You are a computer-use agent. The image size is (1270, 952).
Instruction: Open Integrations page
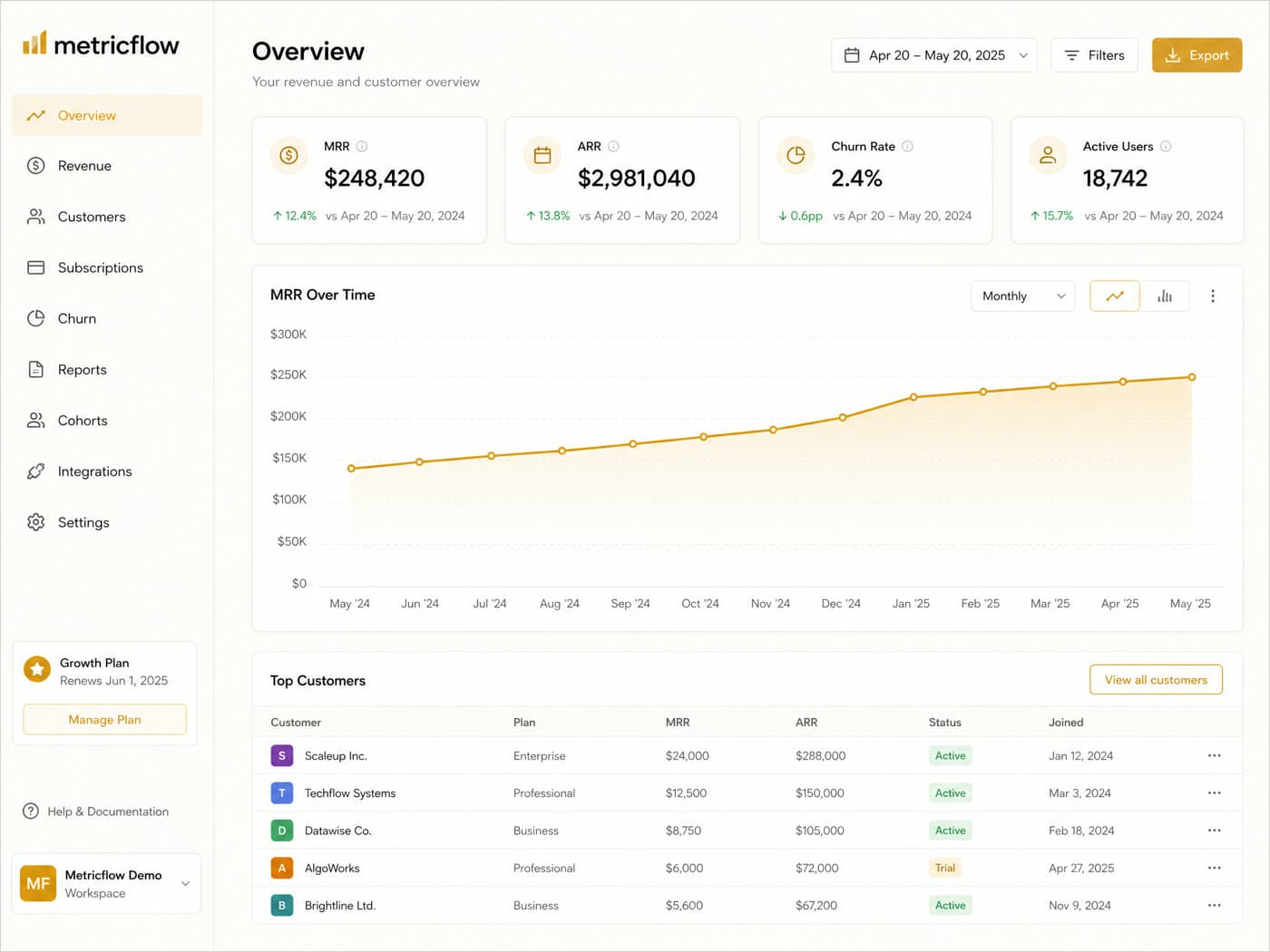107,471
